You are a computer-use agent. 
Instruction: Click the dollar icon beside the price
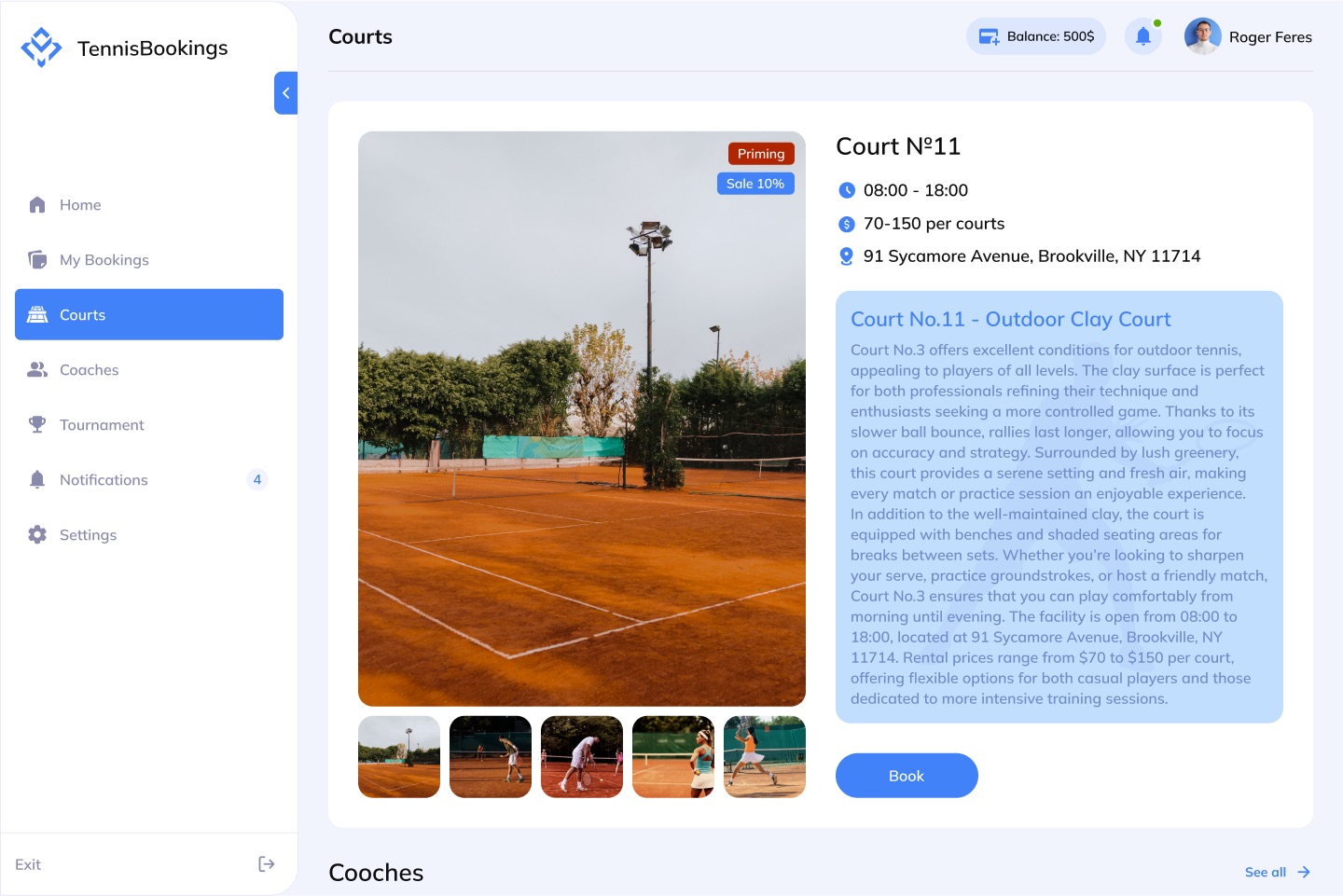click(x=847, y=224)
